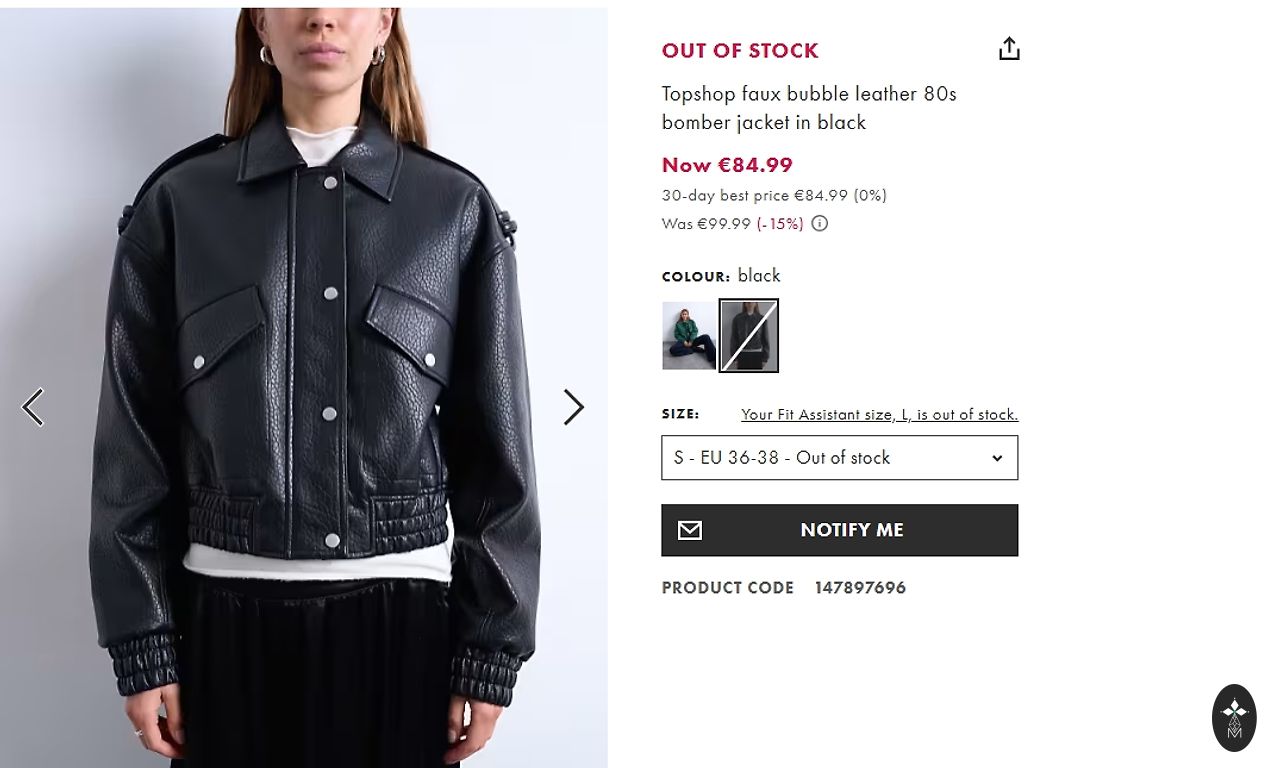1273x768 pixels.
Task: Open the floating assistant icon in bottom corner
Action: click(1234, 717)
